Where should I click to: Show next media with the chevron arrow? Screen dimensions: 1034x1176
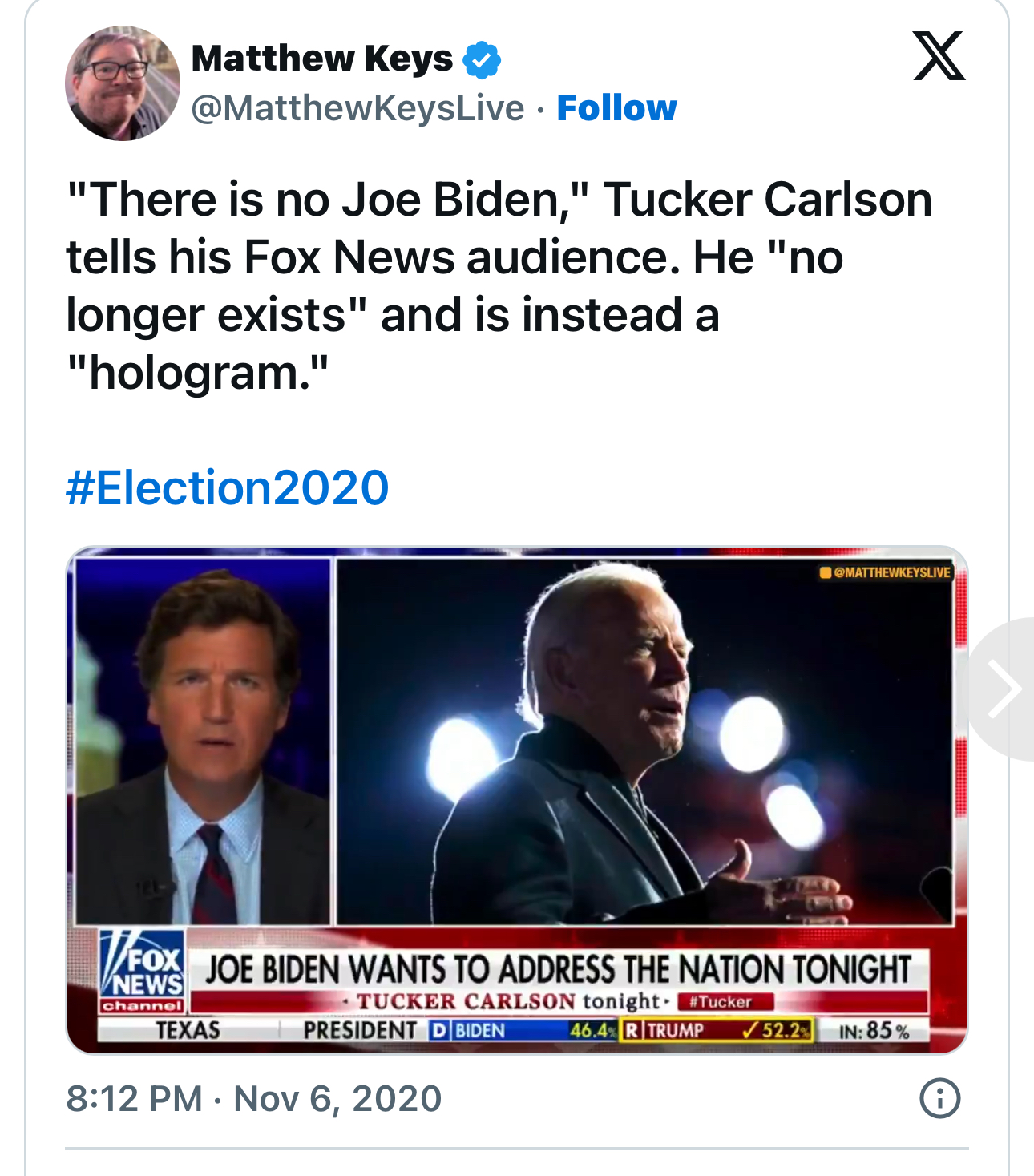(1003, 689)
